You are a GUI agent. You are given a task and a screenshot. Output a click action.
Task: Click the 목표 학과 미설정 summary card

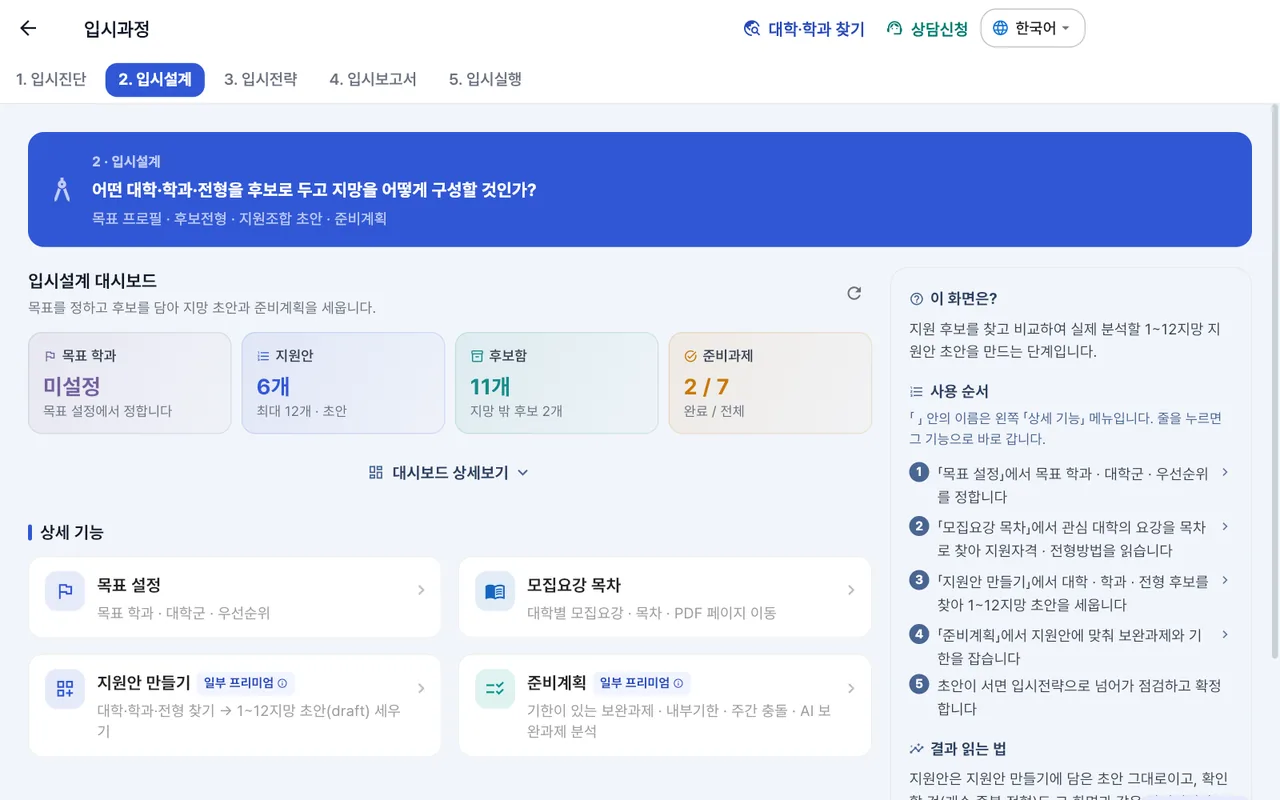[x=130, y=383]
